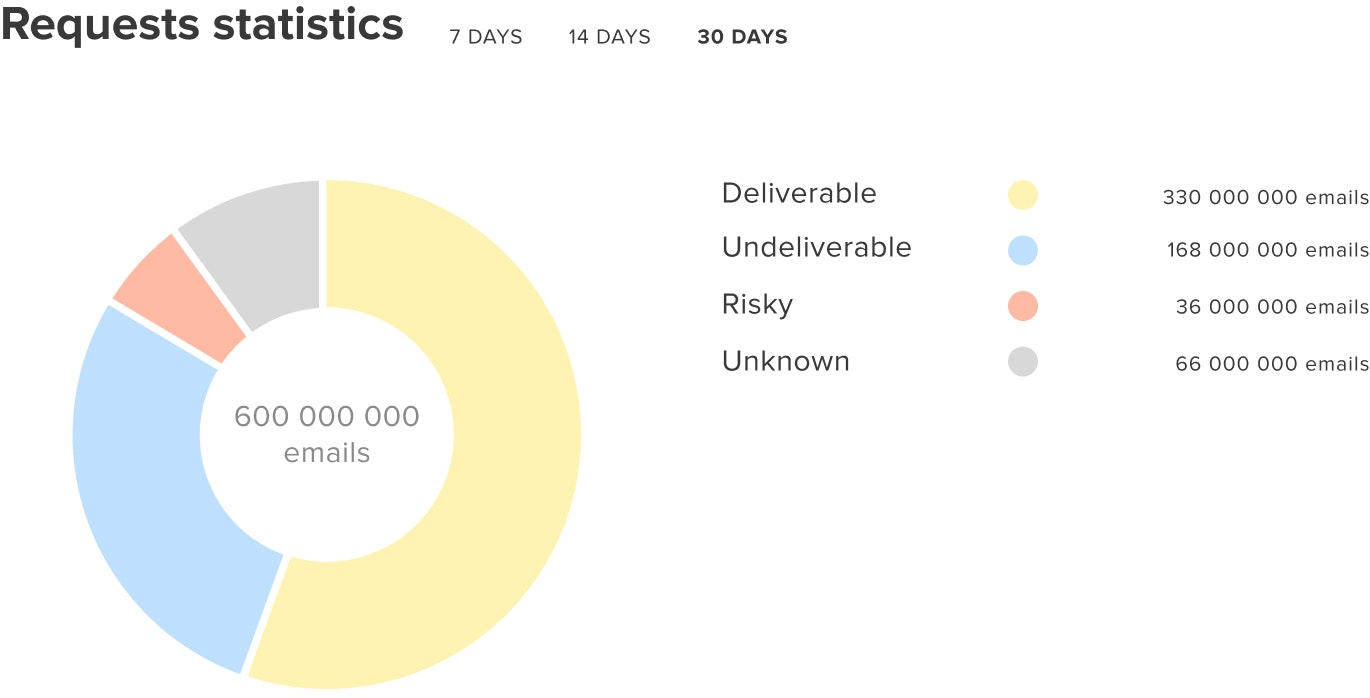Click the 168 000 000 emails value
Screen dimensions: 1370x698
click(1267, 251)
